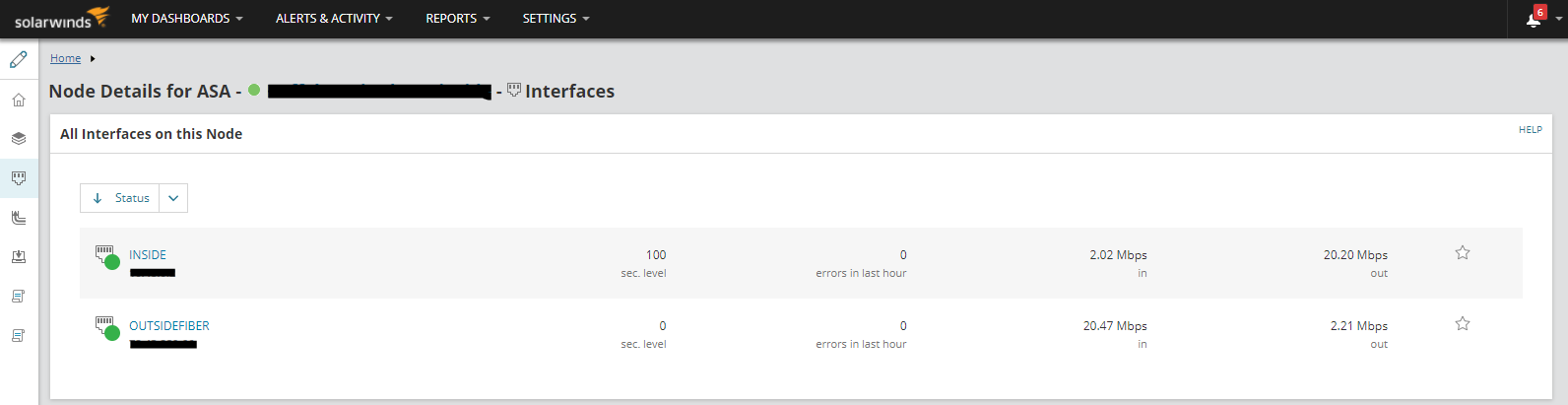Open the sort-by dropdown chevron

tap(173, 198)
